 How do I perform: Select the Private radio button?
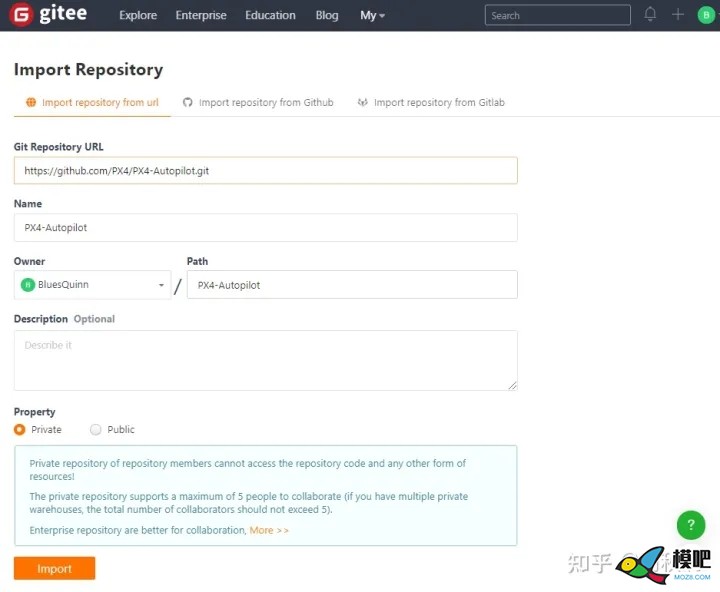(20, 429)
